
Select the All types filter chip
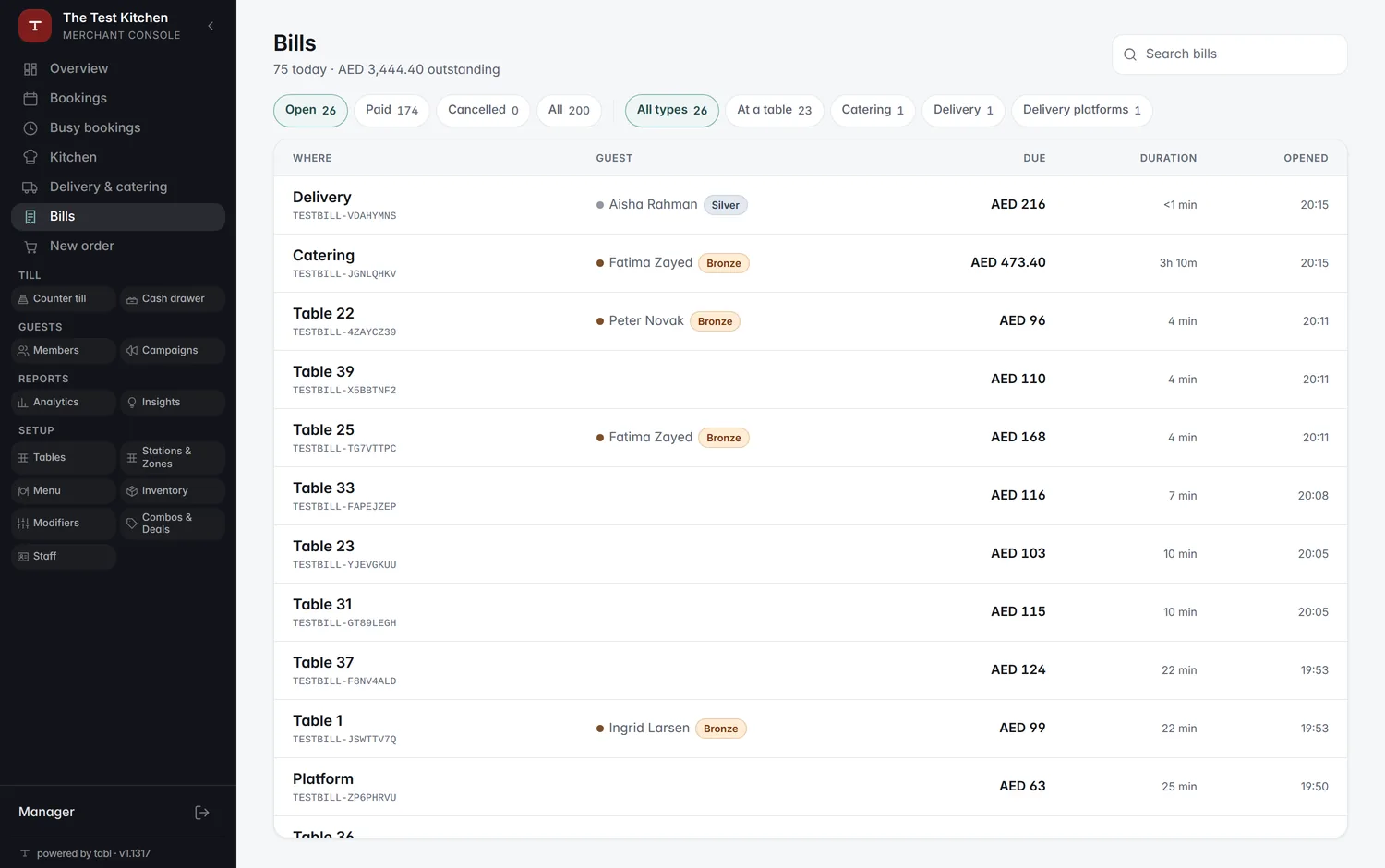point(672,111)
